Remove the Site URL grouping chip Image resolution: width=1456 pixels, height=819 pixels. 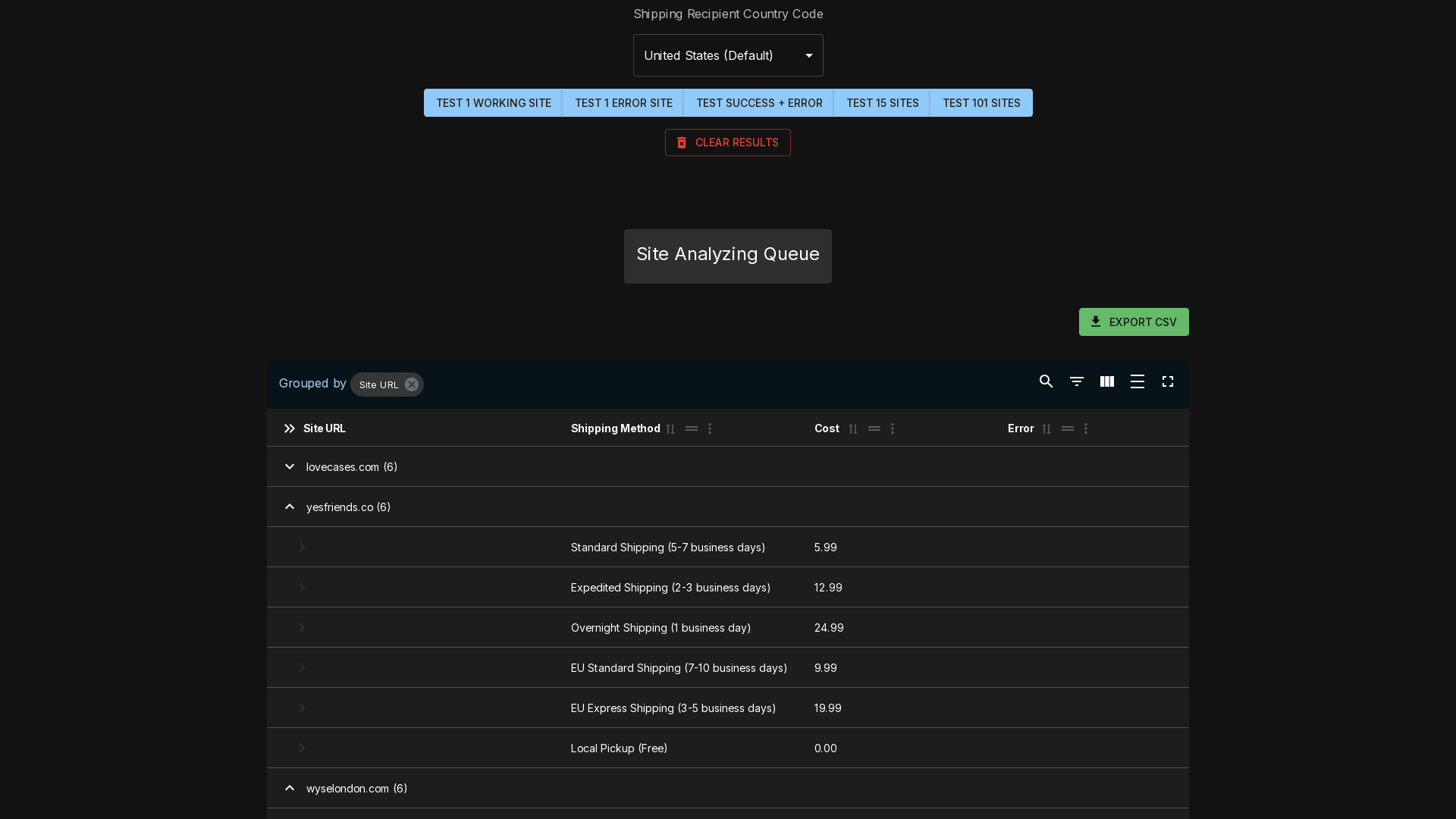click(412, 384)
